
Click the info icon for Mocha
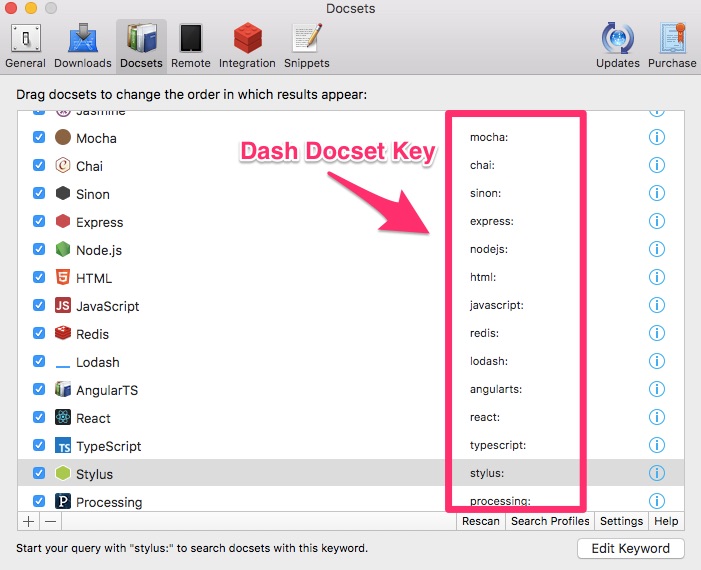click(x=656, y=137)
